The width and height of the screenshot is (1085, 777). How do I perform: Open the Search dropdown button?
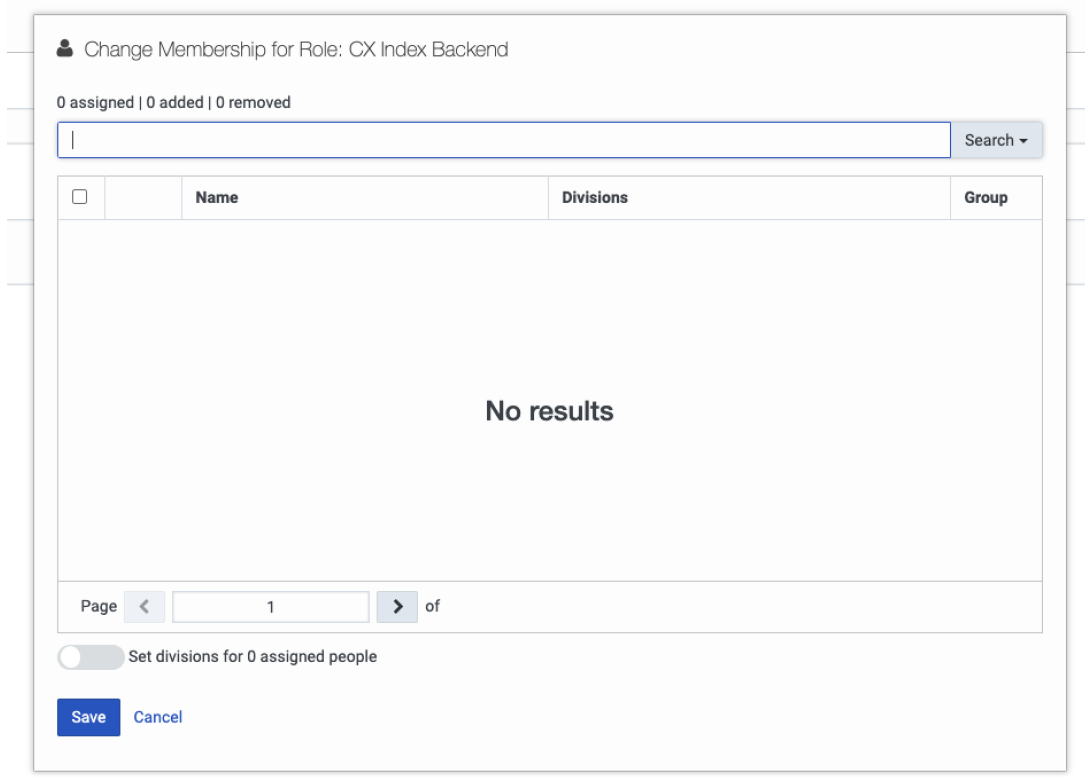995,140
